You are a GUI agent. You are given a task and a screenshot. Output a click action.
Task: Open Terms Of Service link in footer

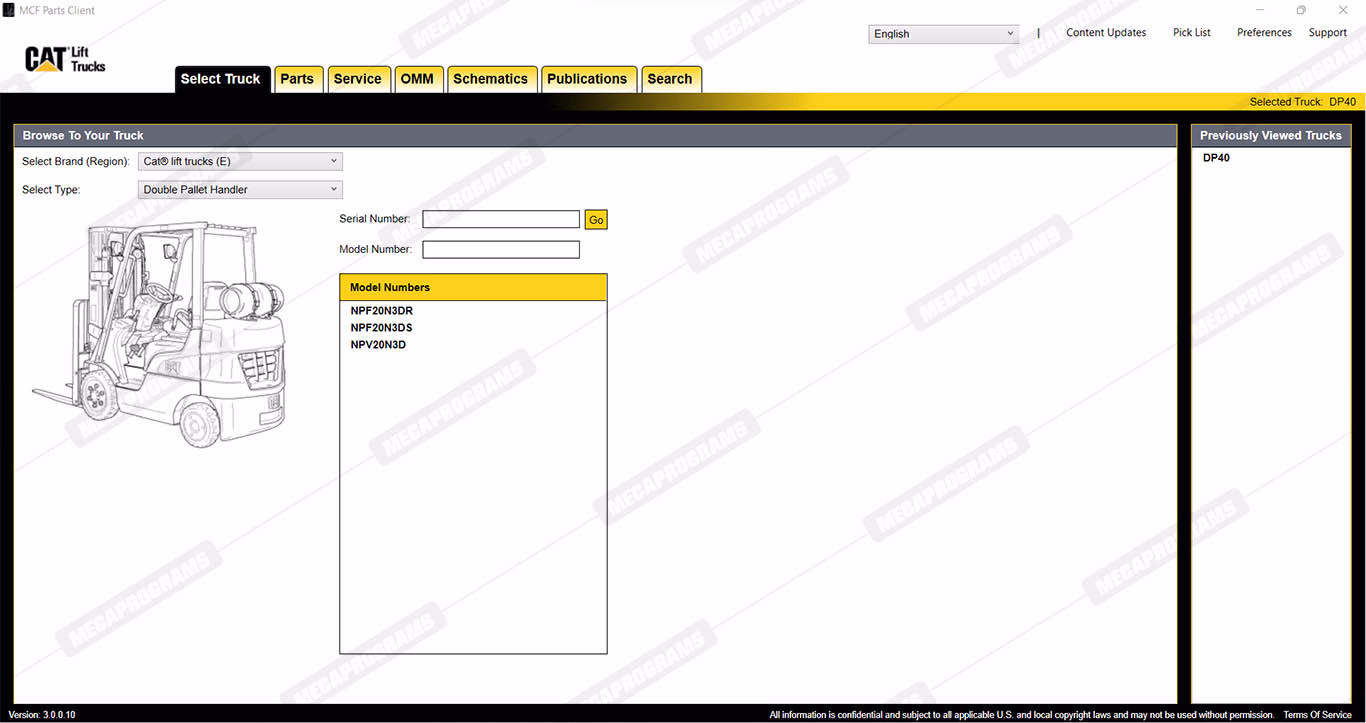[x=1317, y=715]
